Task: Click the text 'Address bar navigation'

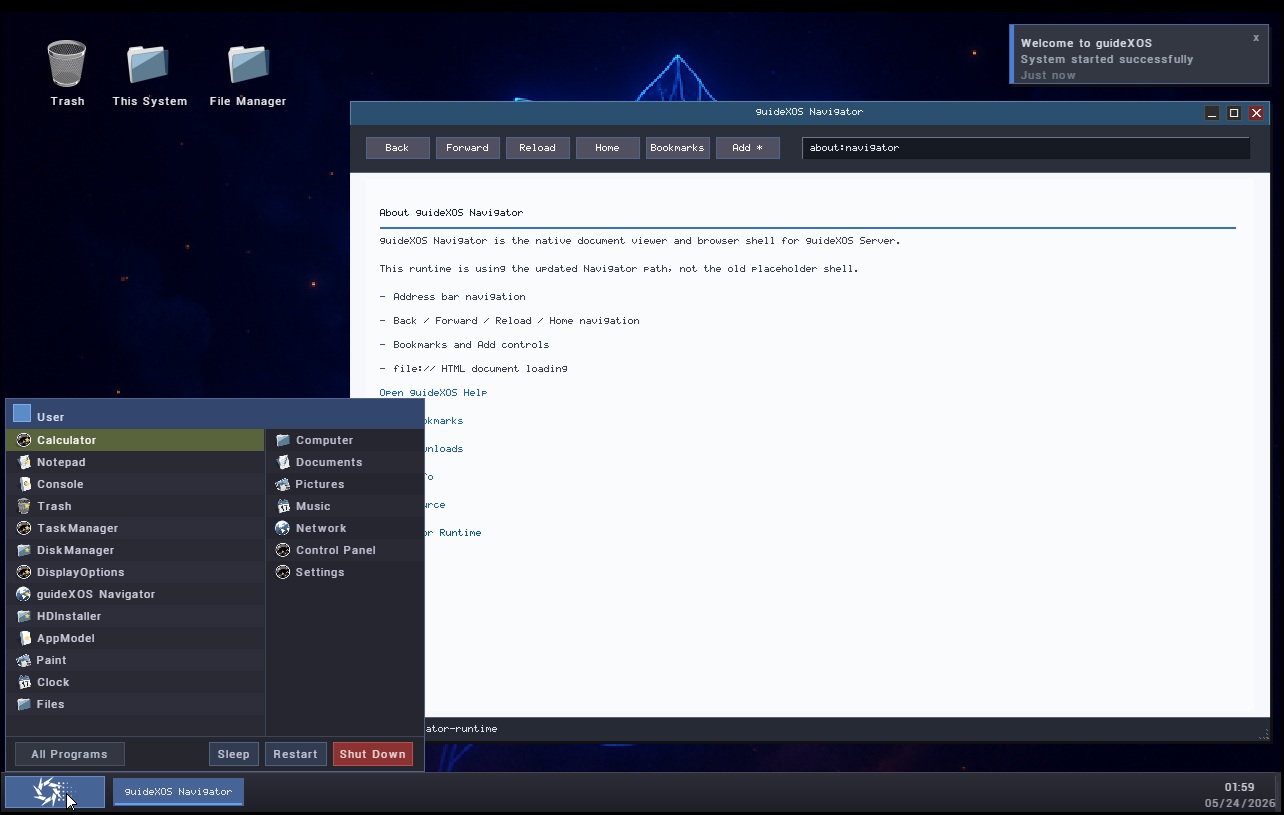Action: coord(459,297)
